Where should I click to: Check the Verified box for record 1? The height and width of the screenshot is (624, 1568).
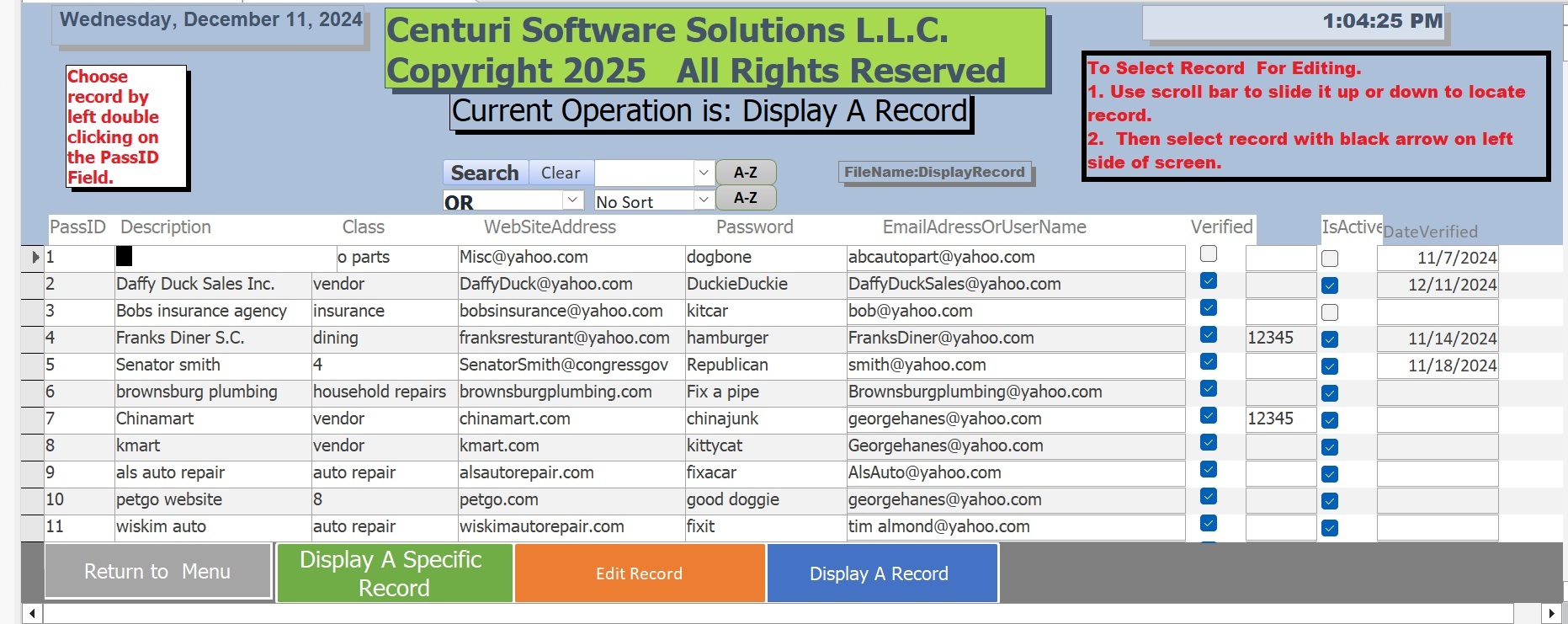coord(1209,253)
